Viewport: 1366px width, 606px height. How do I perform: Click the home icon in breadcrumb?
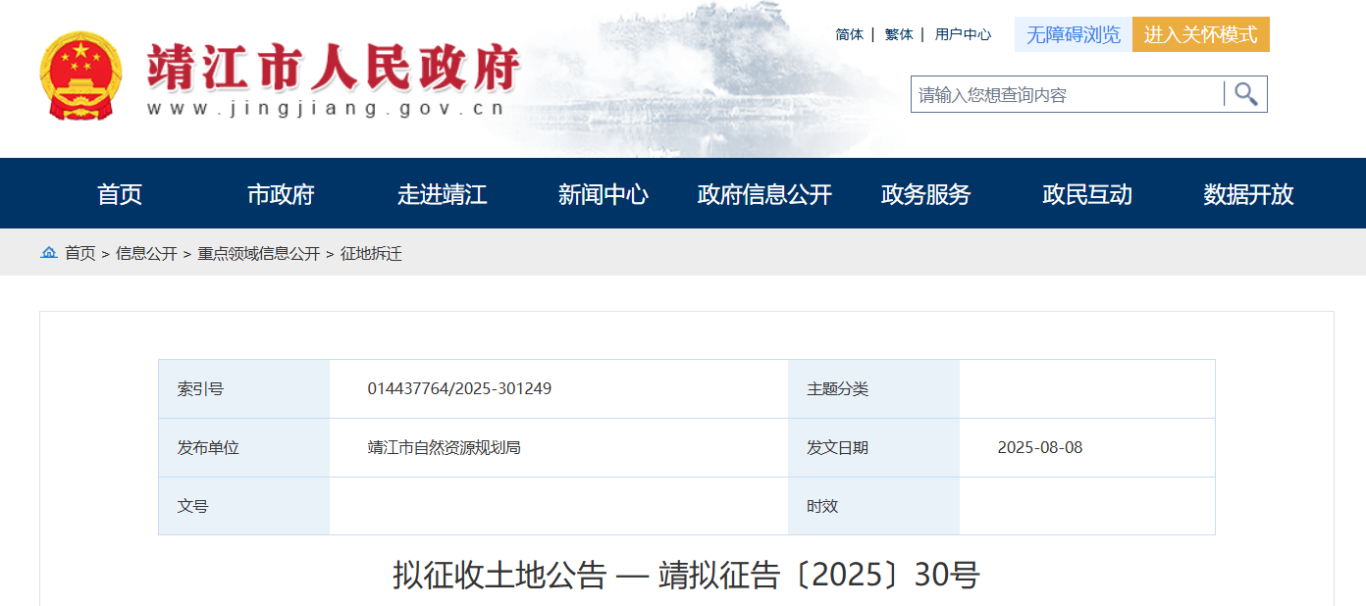(48, 253)
